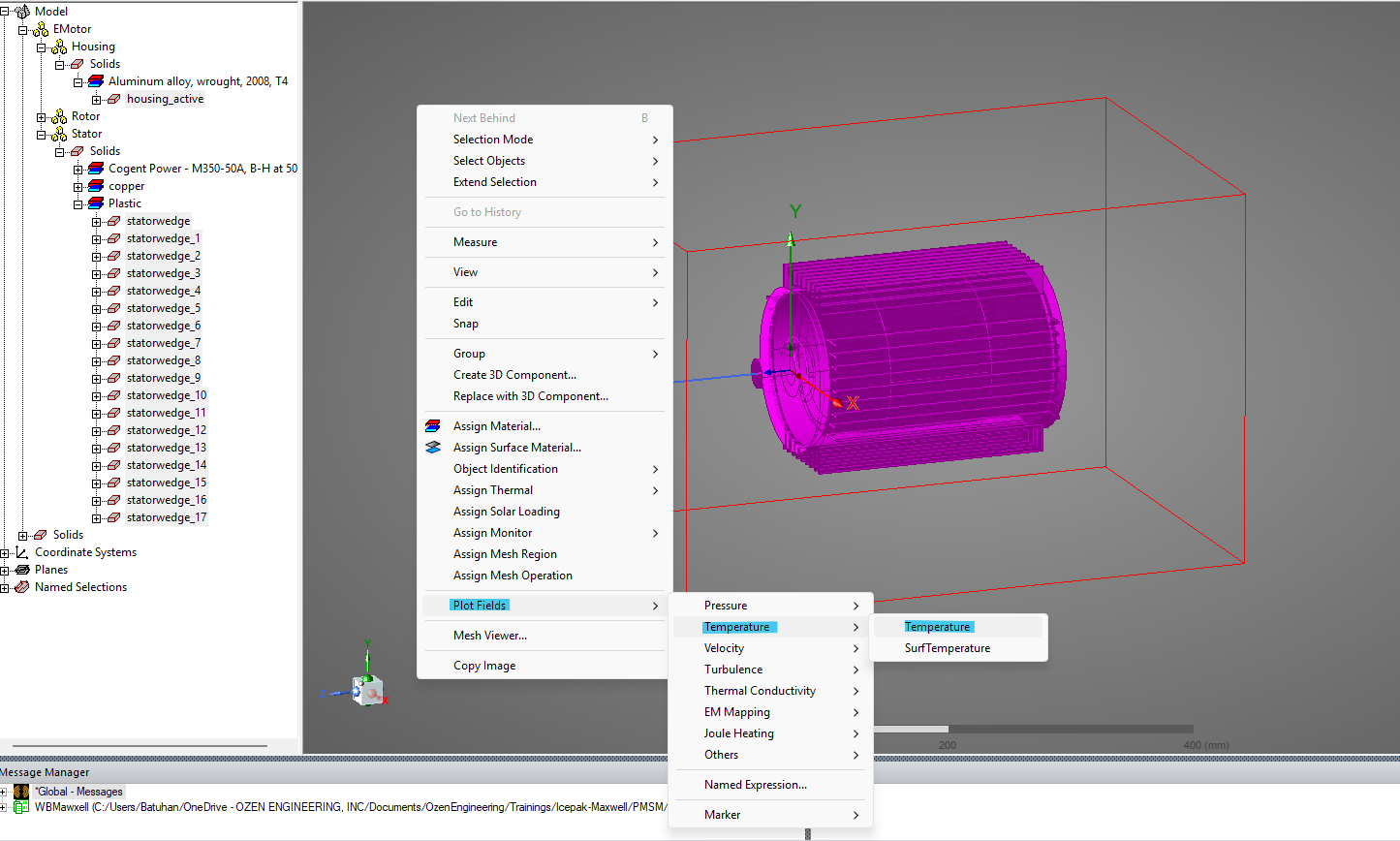The width and height of the screenshot is (1400, 841).
Task: Click the Aluminum alloy material icon
Action: coord(96,81)
